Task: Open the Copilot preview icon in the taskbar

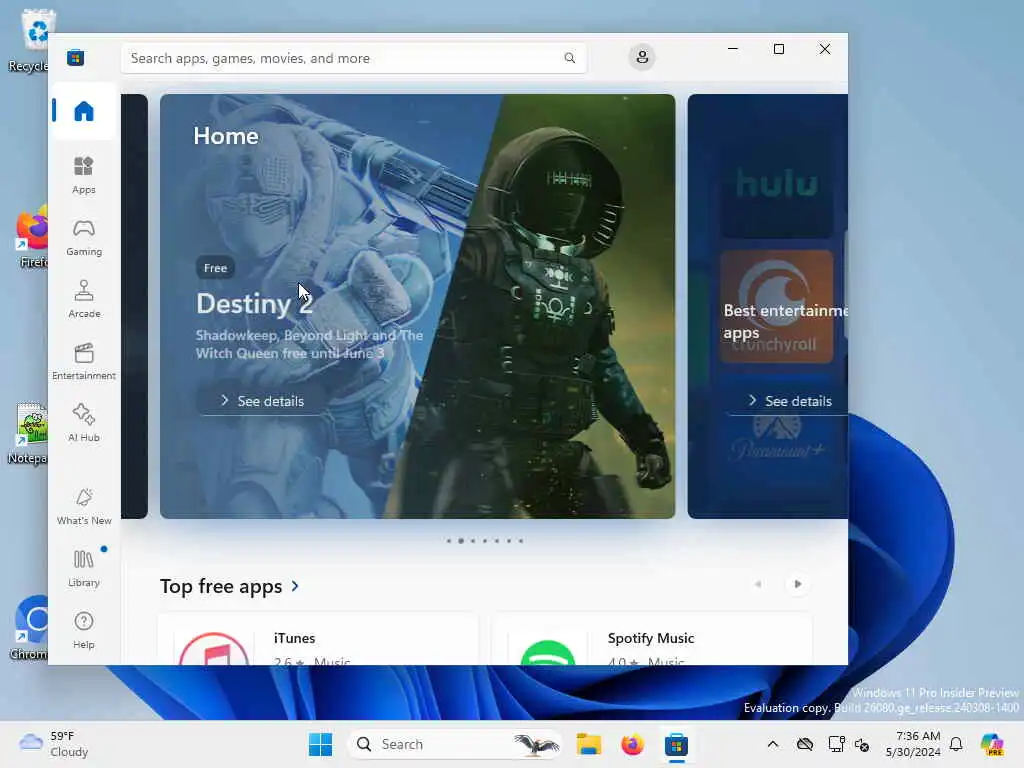Action: coord(992,744)
